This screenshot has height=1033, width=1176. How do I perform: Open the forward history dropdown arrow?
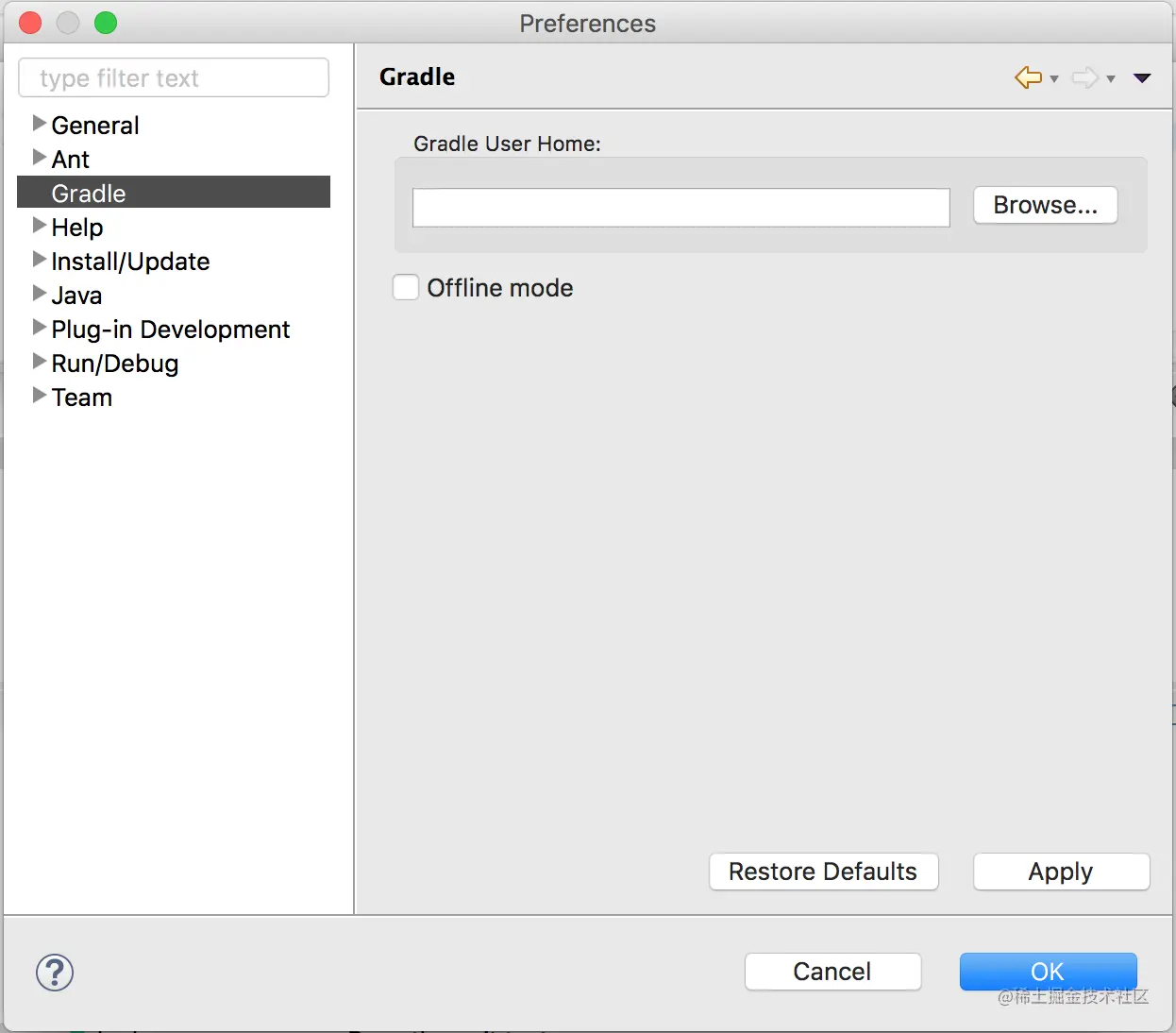[x=1111, y=79]
